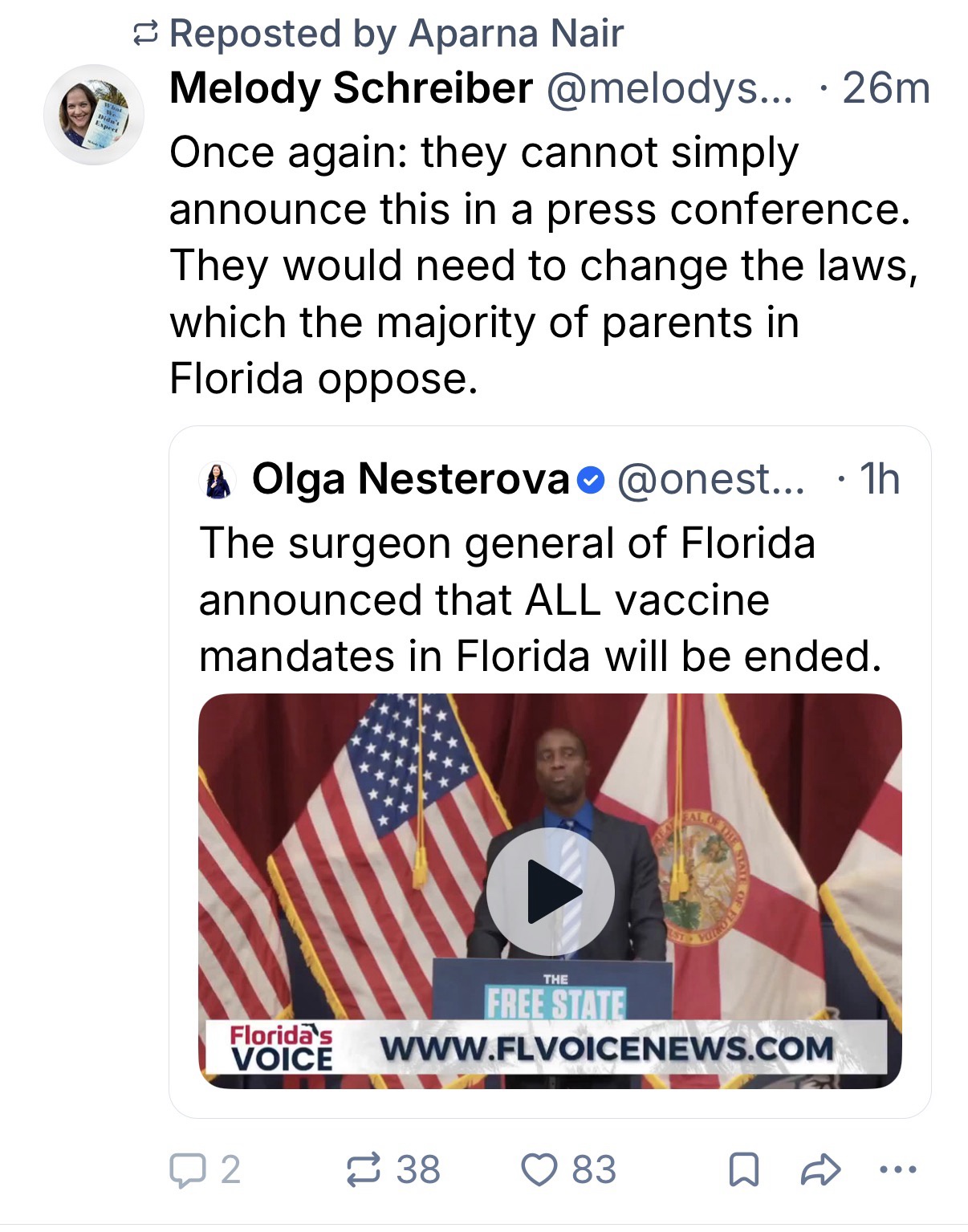Click the repost icon beside 'Reposted by'

pyautogui.click(x=145, y=34)
